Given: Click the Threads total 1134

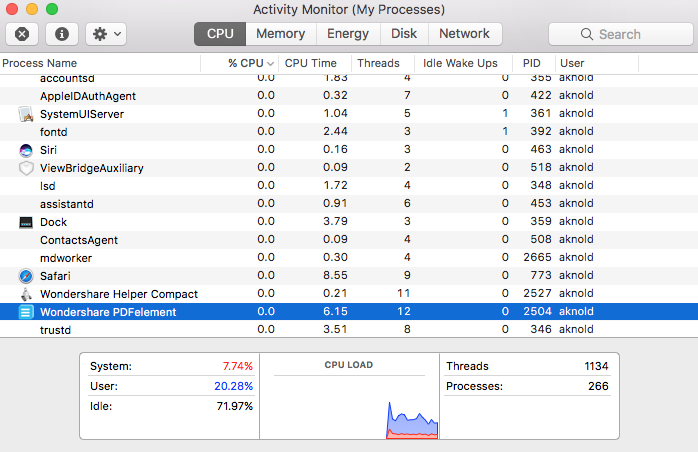Looking at the screenshot, I should 596,366.
